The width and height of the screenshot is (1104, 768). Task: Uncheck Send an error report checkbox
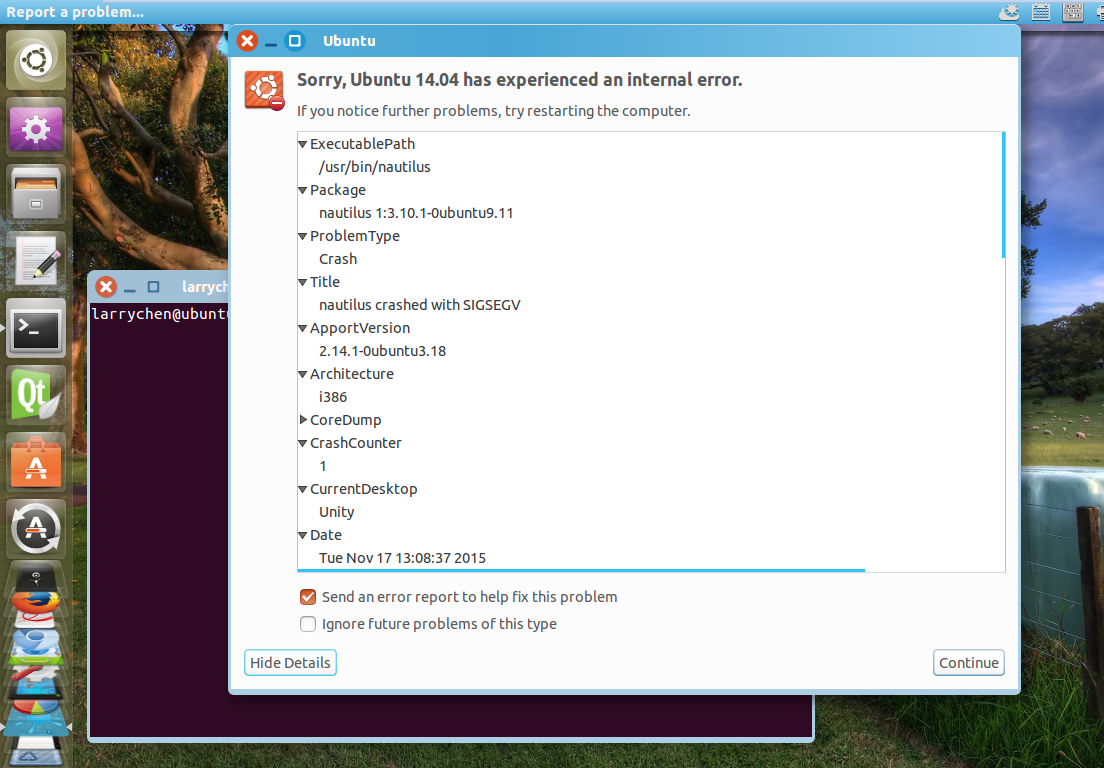point(308,597)
